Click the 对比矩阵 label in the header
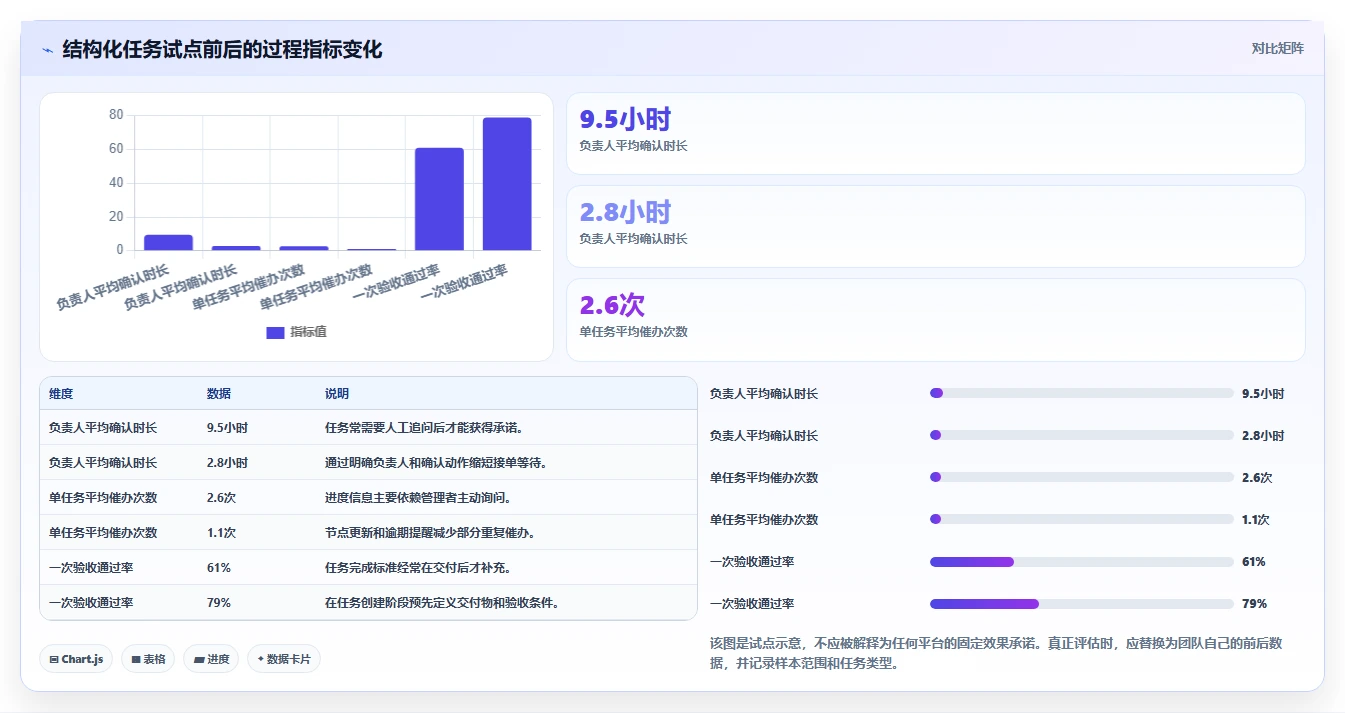 point(1277,49)
